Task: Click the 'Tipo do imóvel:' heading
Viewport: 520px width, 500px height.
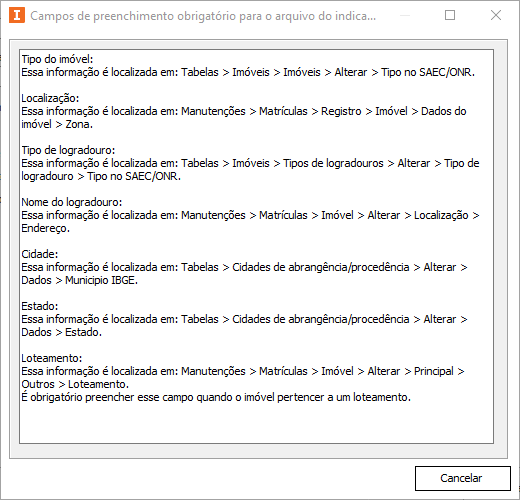Action: point(57,59)
